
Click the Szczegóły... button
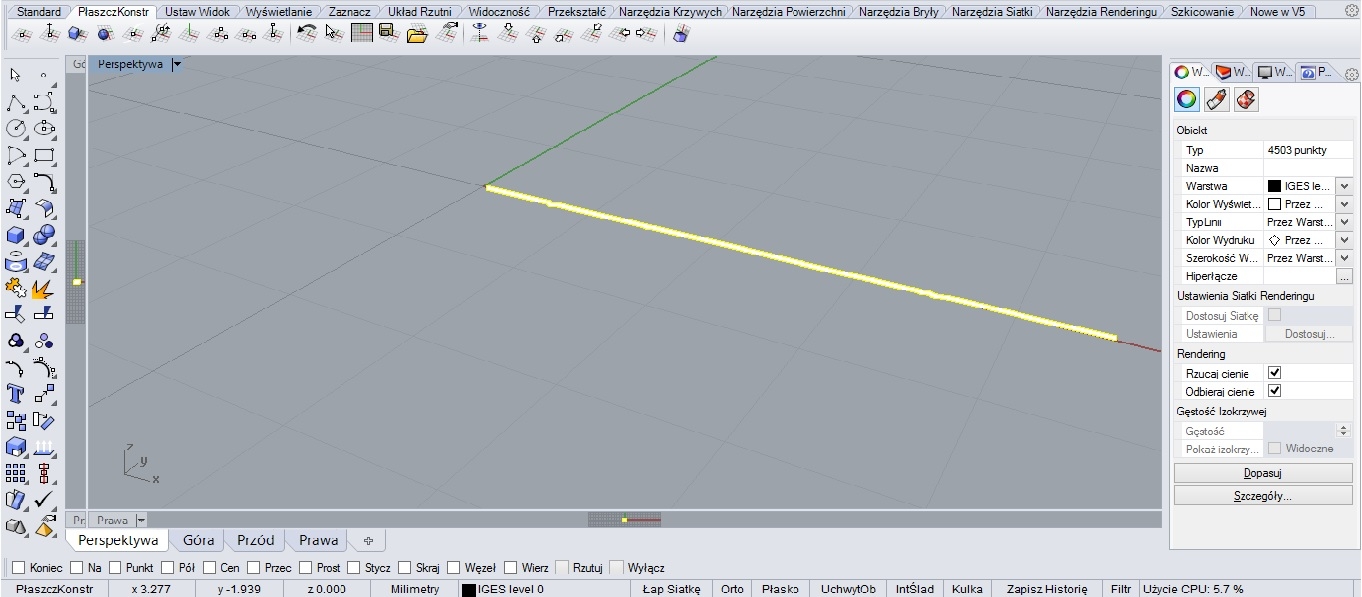(x=1263, y=496)
